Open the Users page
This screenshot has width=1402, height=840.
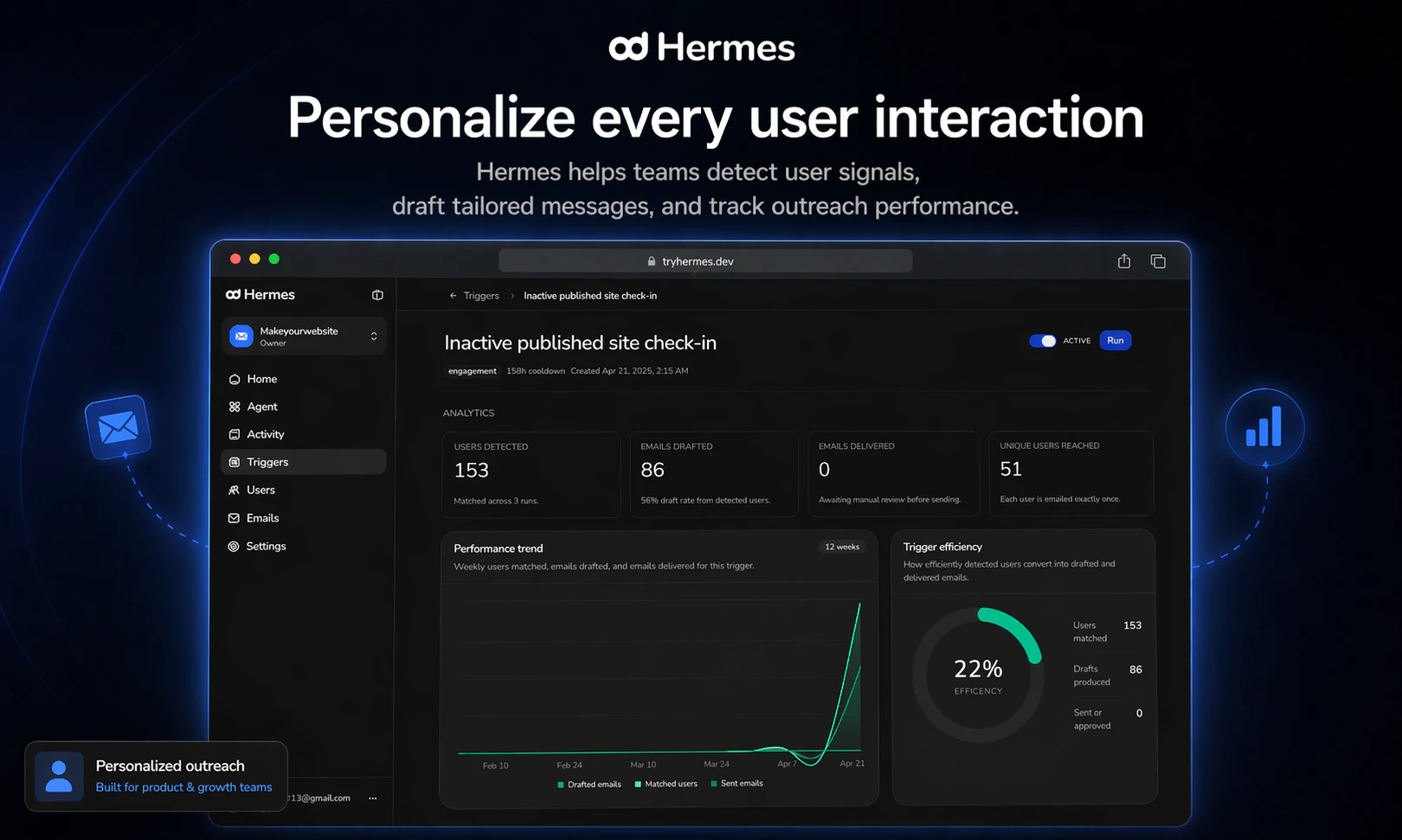(304, 490)
